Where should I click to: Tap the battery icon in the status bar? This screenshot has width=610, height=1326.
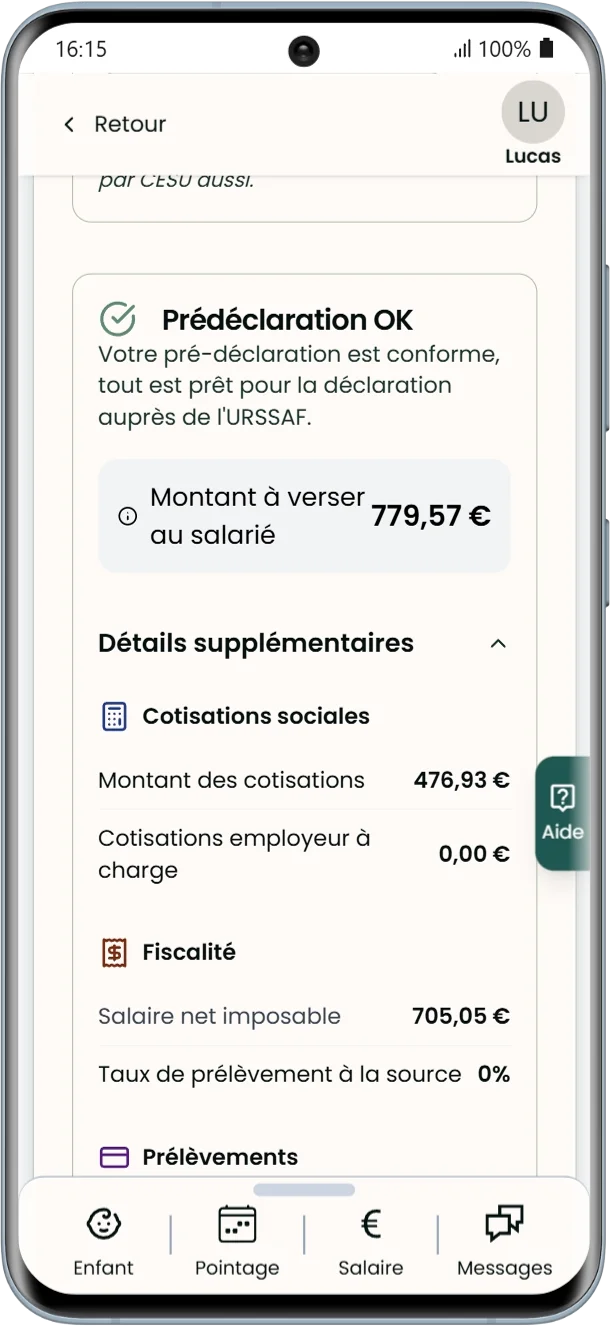coord(546,48)
